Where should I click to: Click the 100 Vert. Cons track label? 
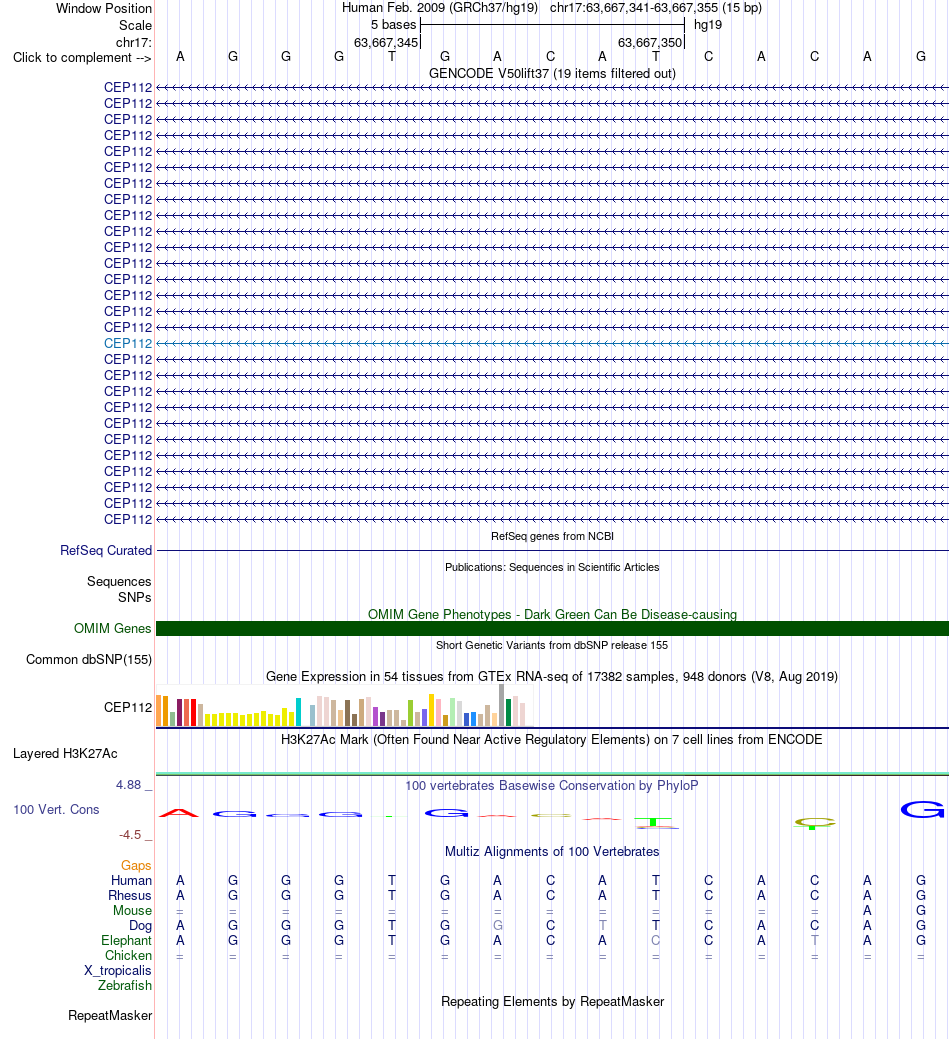(x=56, y=809)
